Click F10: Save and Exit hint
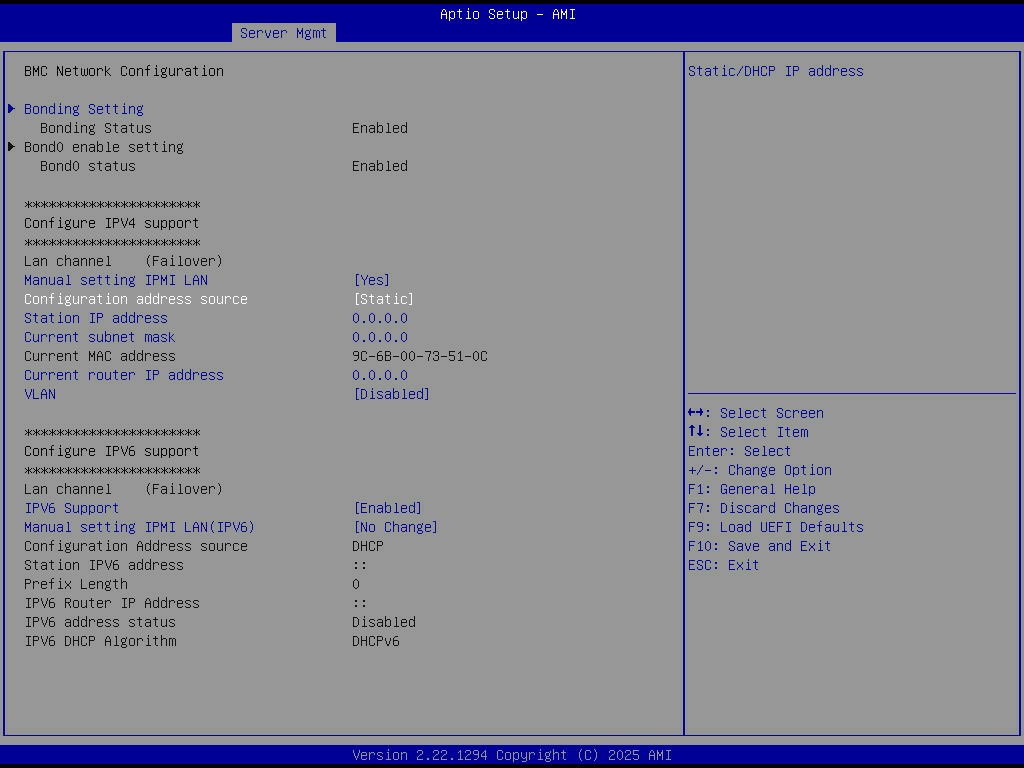1024x768 pixels. tap(760, 546)
